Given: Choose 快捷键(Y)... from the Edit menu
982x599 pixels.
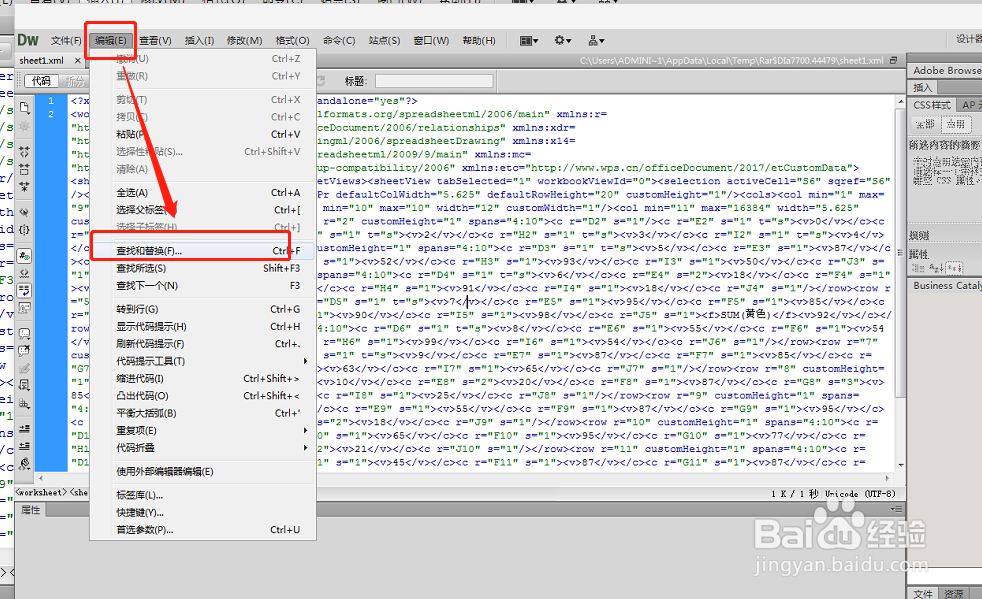Looking at the screenshot, I should pos(202,513).
